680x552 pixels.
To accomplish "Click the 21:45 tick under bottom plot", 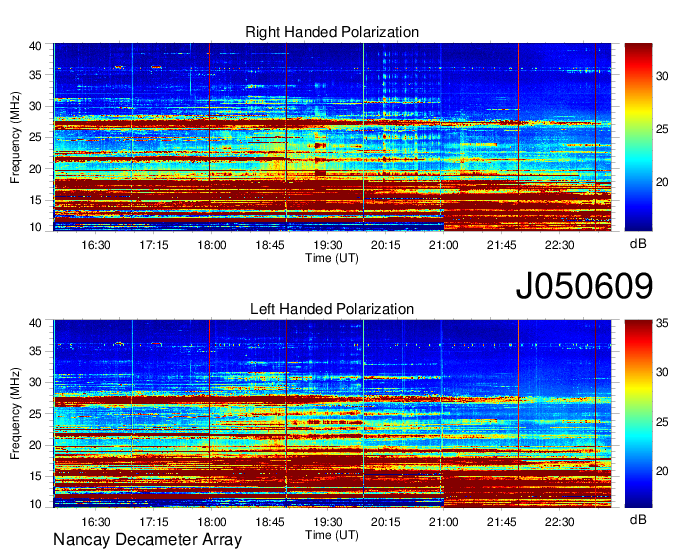I will pyautogui.click(x=501, y=522).
